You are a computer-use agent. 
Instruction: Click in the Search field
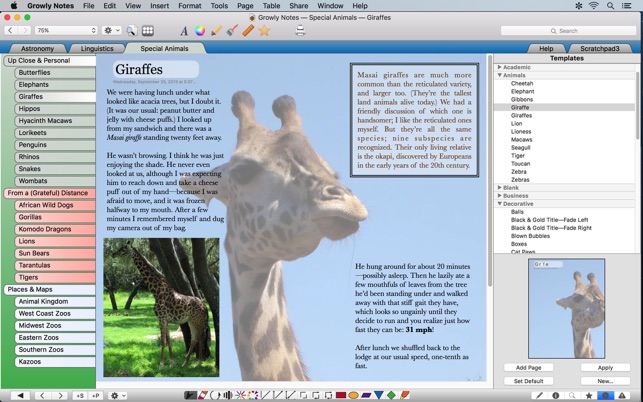tap(566, 31)
